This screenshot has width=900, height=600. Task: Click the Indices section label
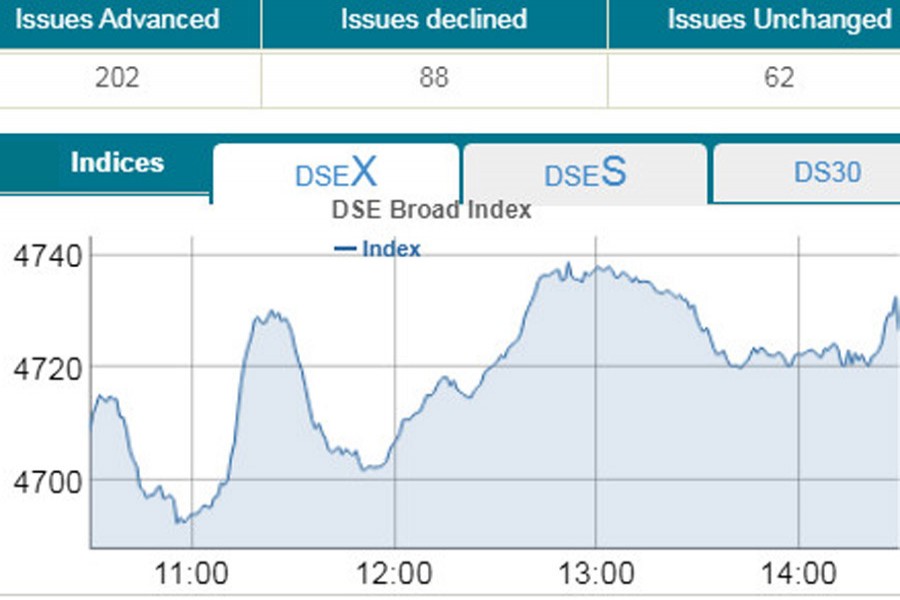tap(117, 163)
